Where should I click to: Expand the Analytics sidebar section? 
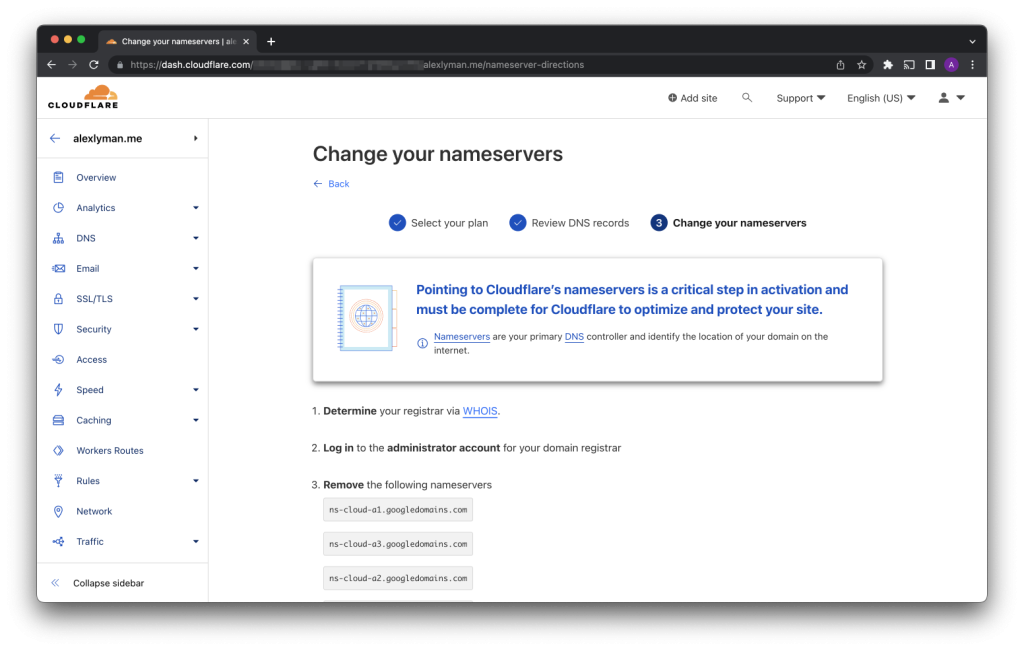pos(196,208)
